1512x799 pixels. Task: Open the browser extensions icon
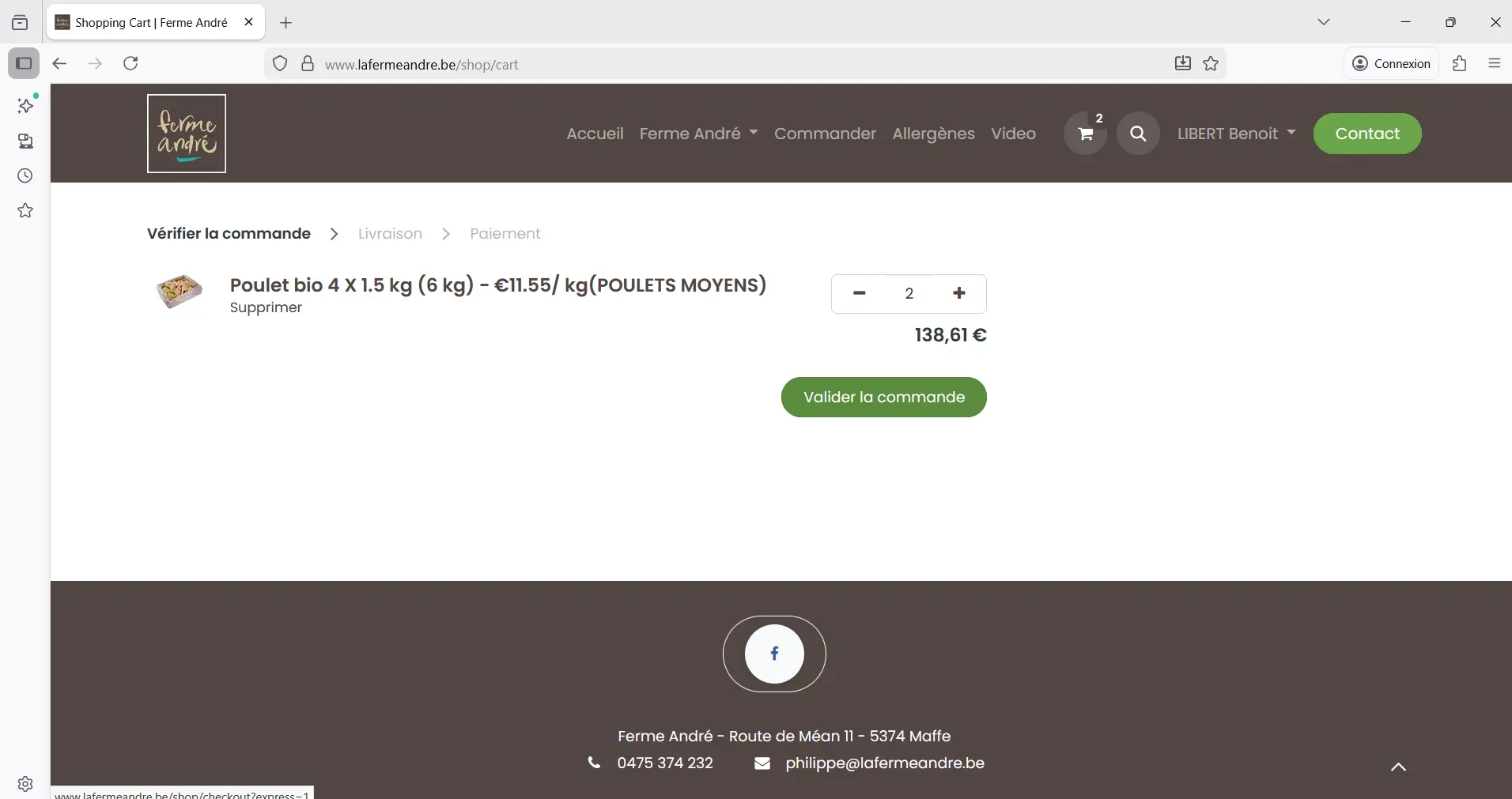pos(1460,63)
